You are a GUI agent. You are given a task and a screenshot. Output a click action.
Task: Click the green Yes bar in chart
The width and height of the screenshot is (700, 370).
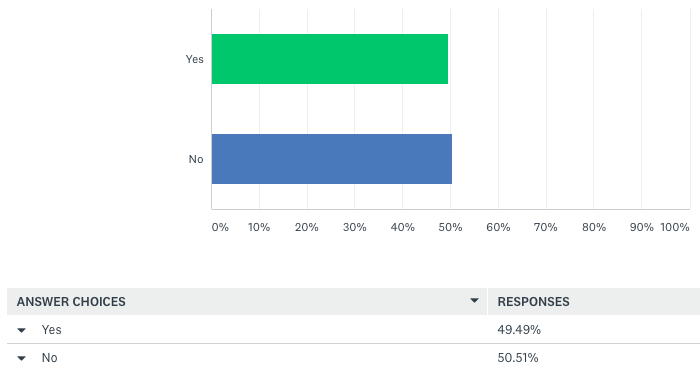(x=330, y=59)
